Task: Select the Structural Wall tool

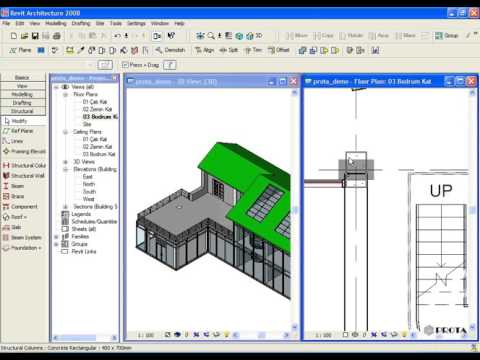Action: tap(24, 176)
